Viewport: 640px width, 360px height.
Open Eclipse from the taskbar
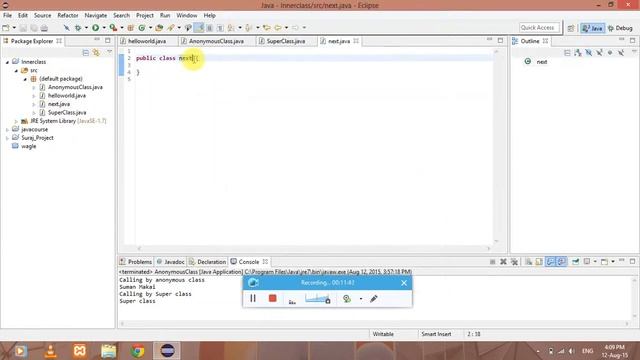(x=167, y=351)
